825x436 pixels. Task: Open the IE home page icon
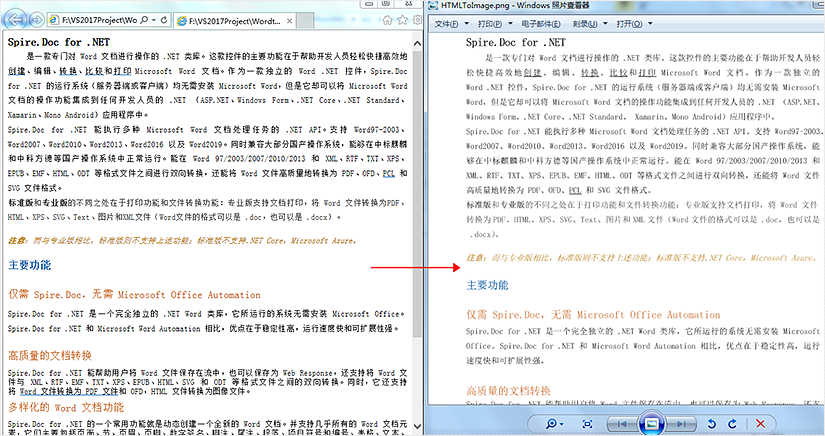[x=388, y=20]
